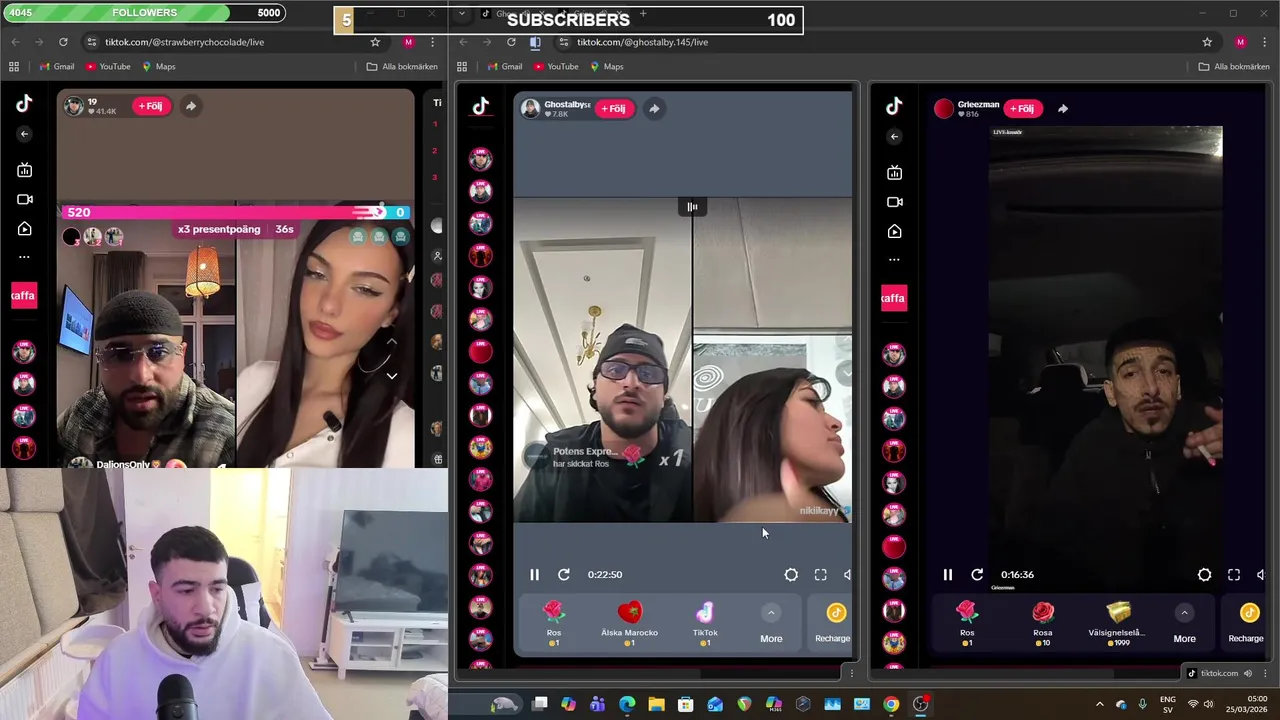
Task: Open Alla bokmärken folder in left window
Action: coord(402,66)
